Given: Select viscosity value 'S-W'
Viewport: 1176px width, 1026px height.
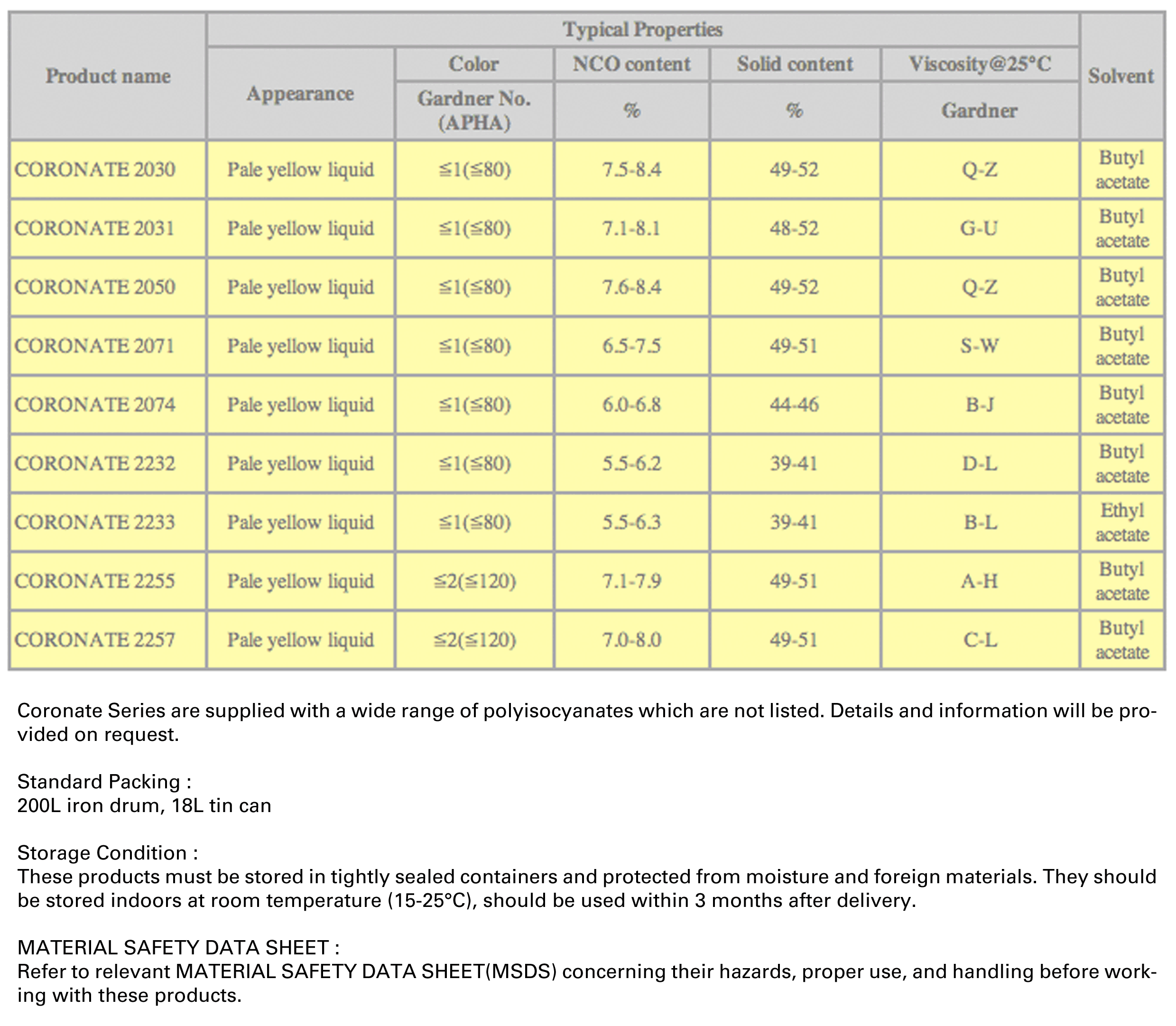Looking at the screenshot, I should 980,346.
